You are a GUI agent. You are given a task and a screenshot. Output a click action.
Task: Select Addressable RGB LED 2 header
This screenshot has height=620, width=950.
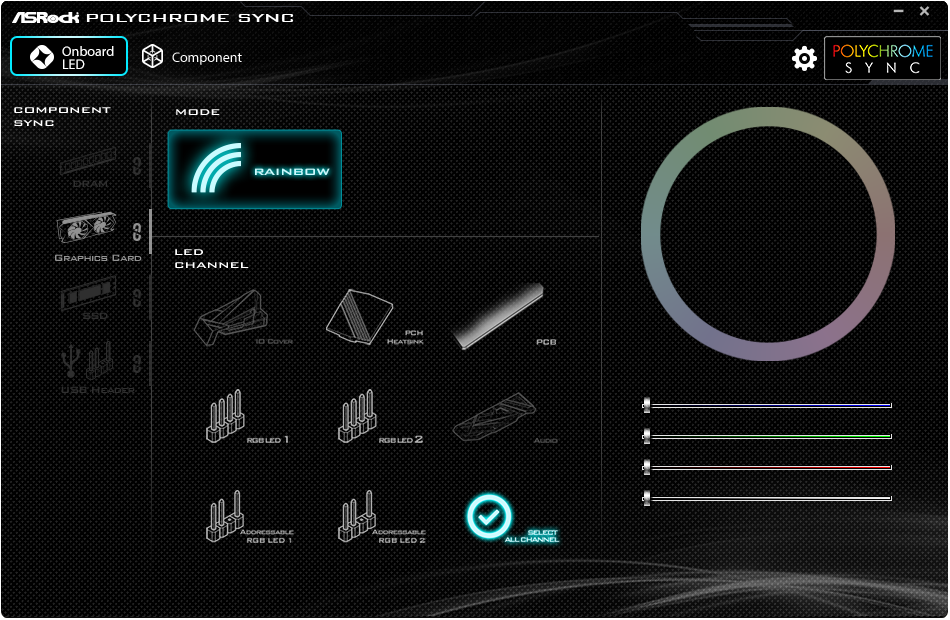coord(381,517)
